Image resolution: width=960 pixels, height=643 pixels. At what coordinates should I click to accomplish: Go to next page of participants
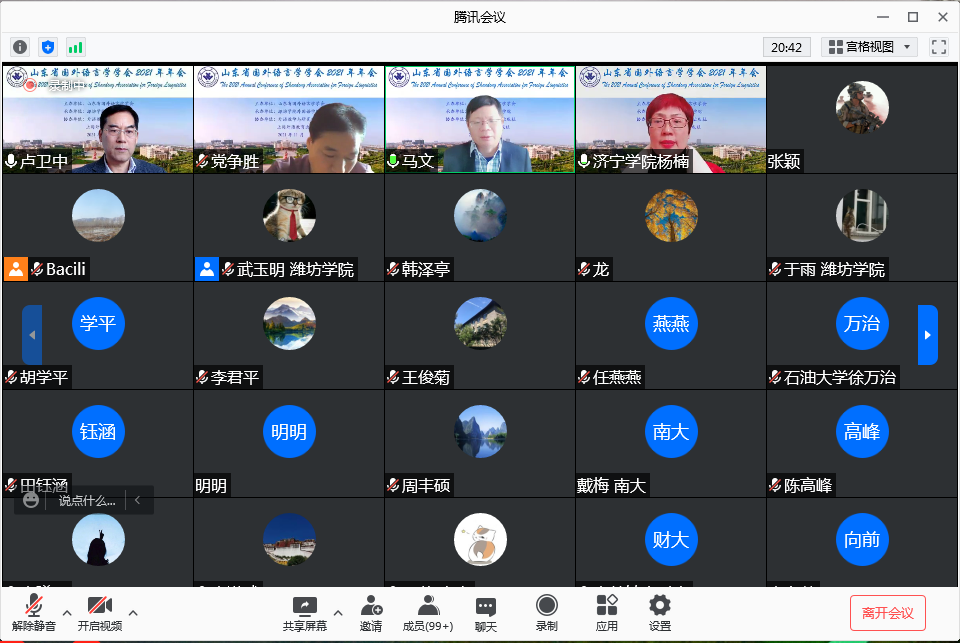point(927,335)
